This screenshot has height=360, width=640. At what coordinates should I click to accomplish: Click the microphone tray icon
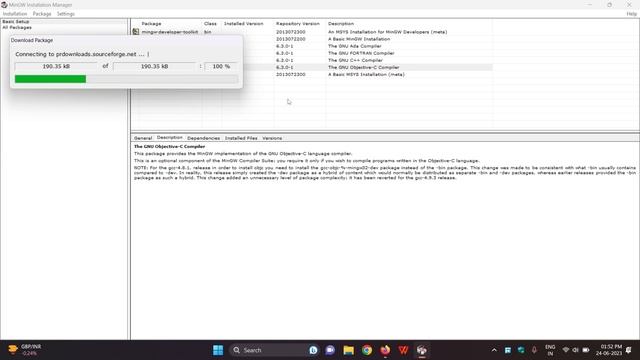coord(534,350)
